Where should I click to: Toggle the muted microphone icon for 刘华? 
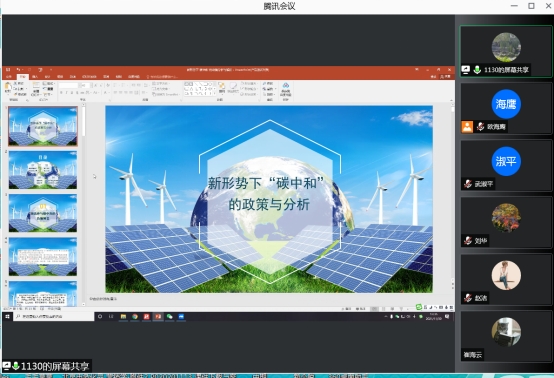(x=468, y=241)
